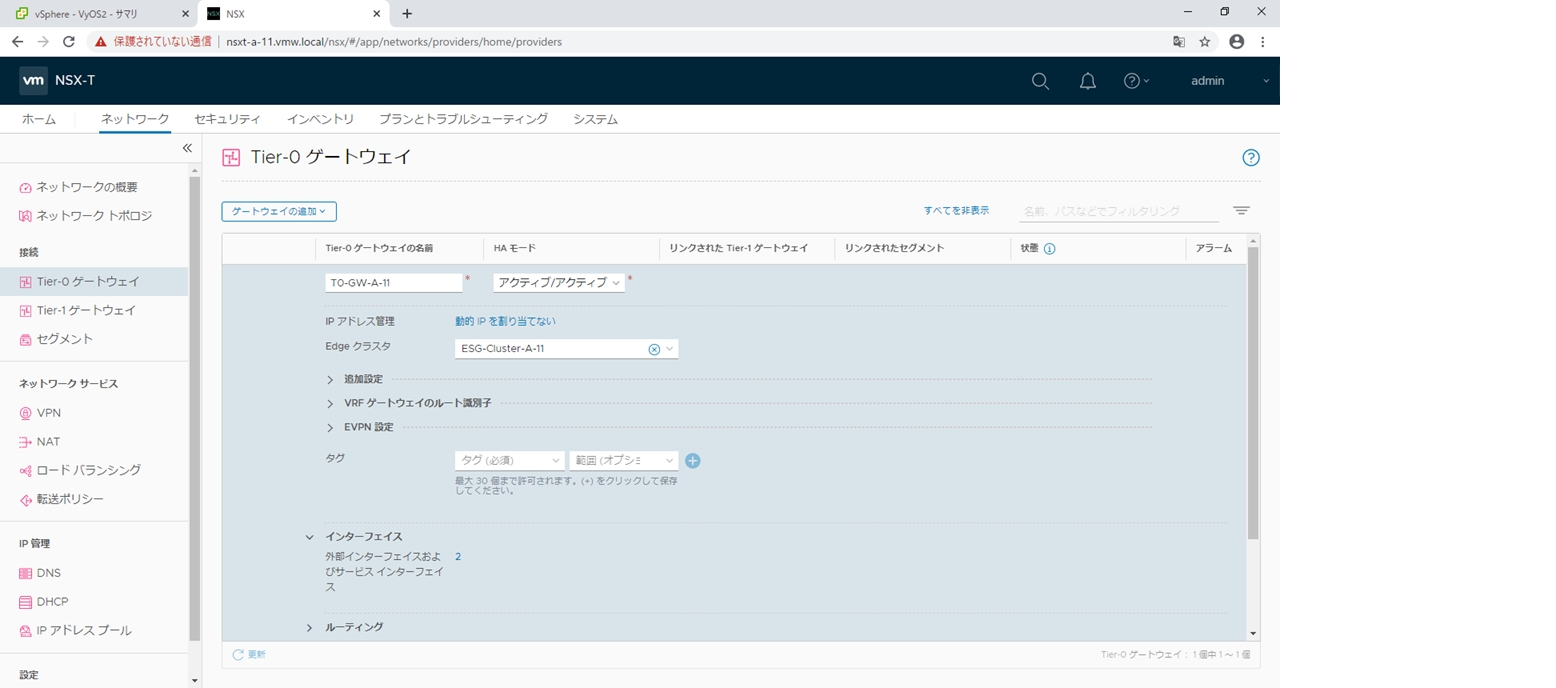Expand the 追加設定 section
The image size is (1556, 688).
[x=330, y=379]
